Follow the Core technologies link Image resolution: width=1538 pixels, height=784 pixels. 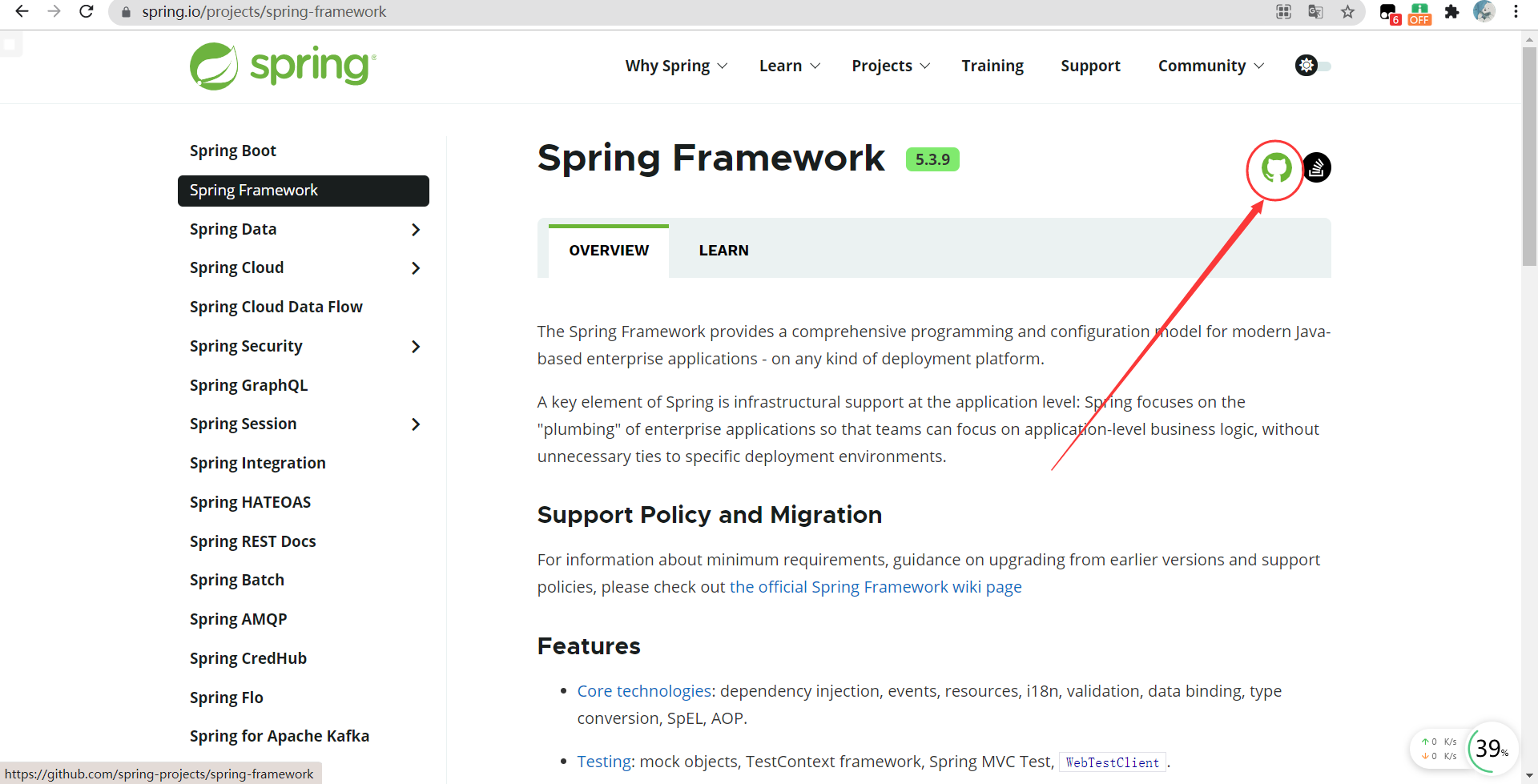[644, 691]
